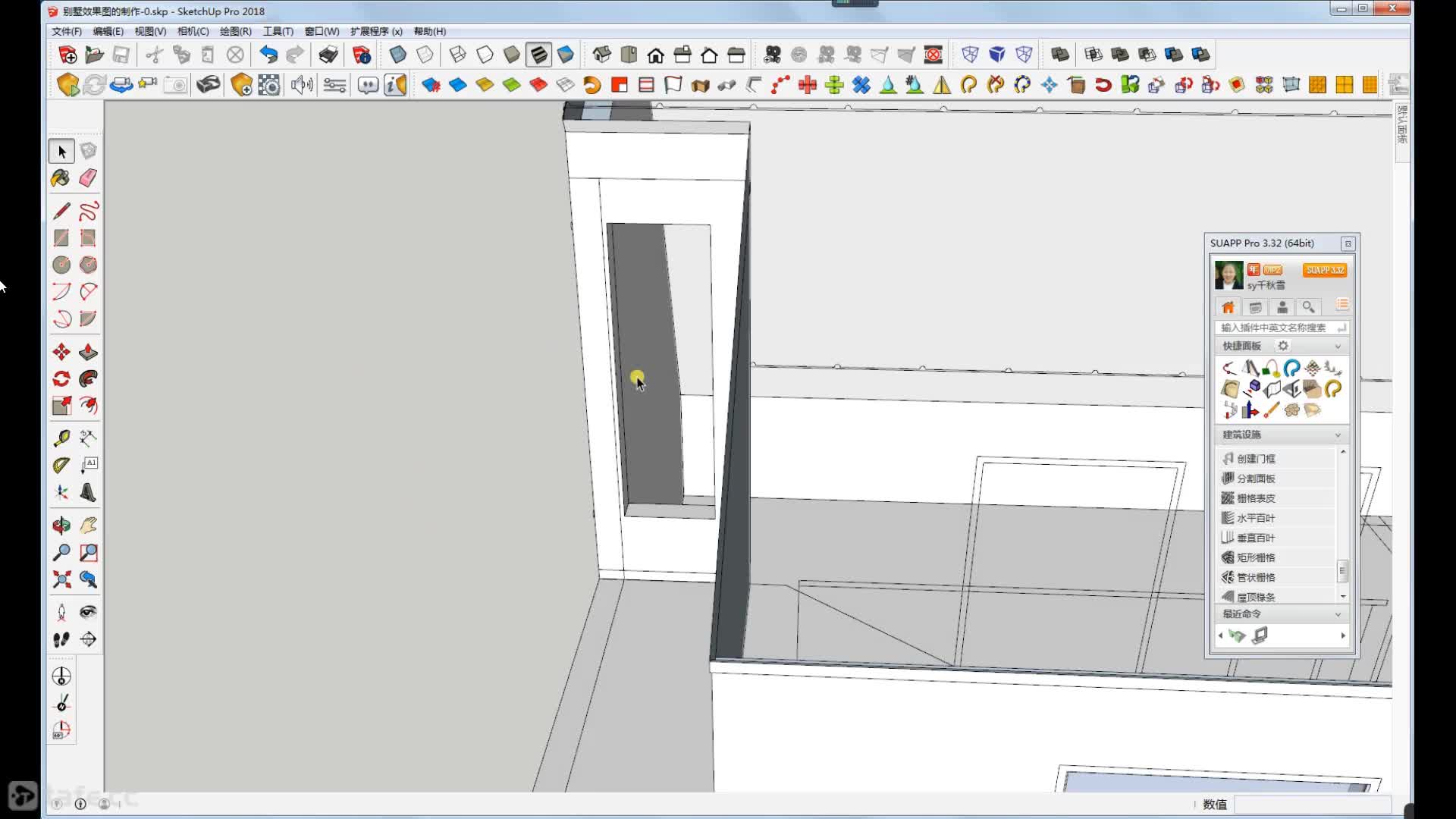Switch to Wireframe face style
Image resolution: width=1456 pixels, height=819 pixels.
coord(457,55)
